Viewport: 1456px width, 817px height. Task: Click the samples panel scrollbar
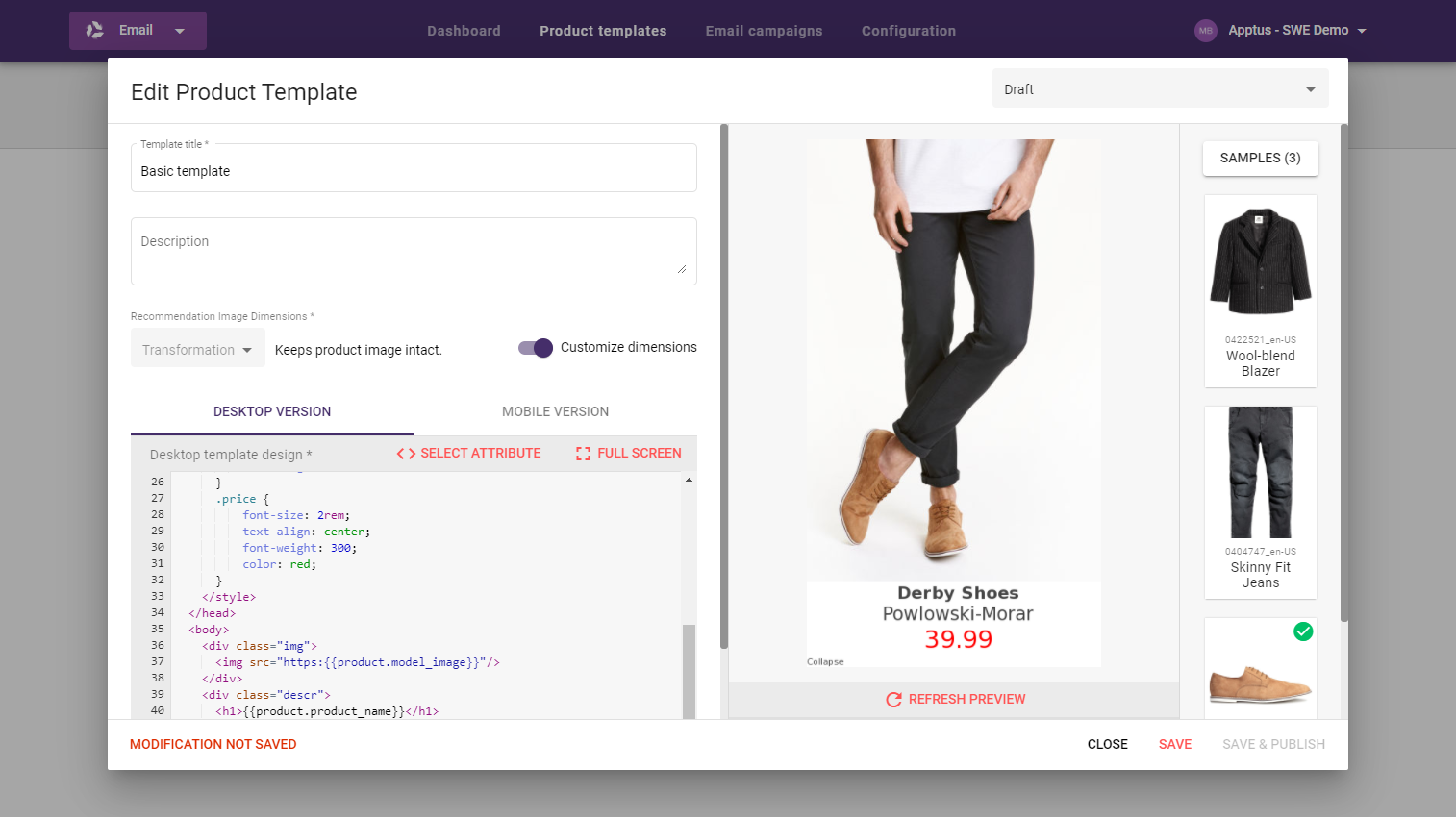(1344, 373)
